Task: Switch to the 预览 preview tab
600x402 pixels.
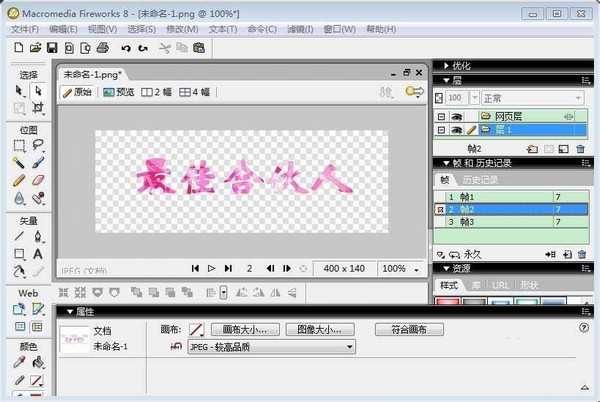Action: click(119, 92)
